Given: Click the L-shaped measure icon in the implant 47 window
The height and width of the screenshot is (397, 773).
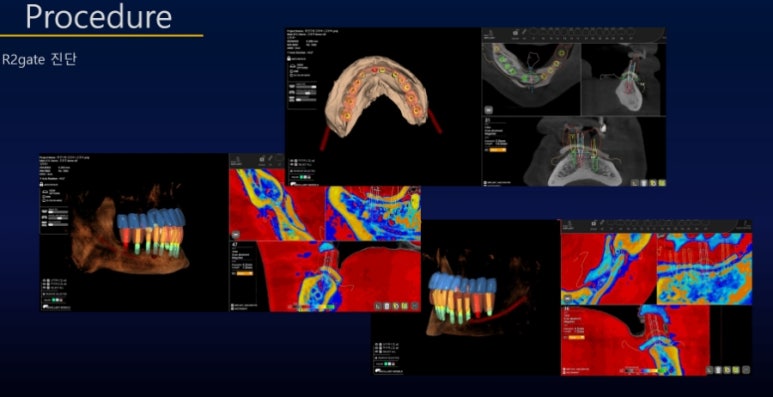Looking at the screenshot, I should pyautogui.click(x=378, y=306).
